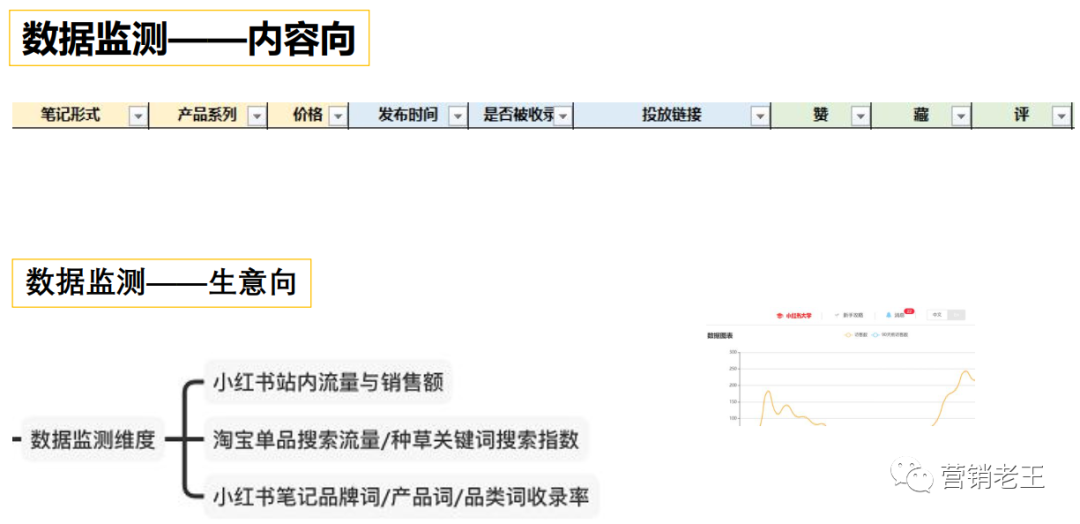Open the 藏 column filter dropdown
1080x524 pixels.
point(960,116)
